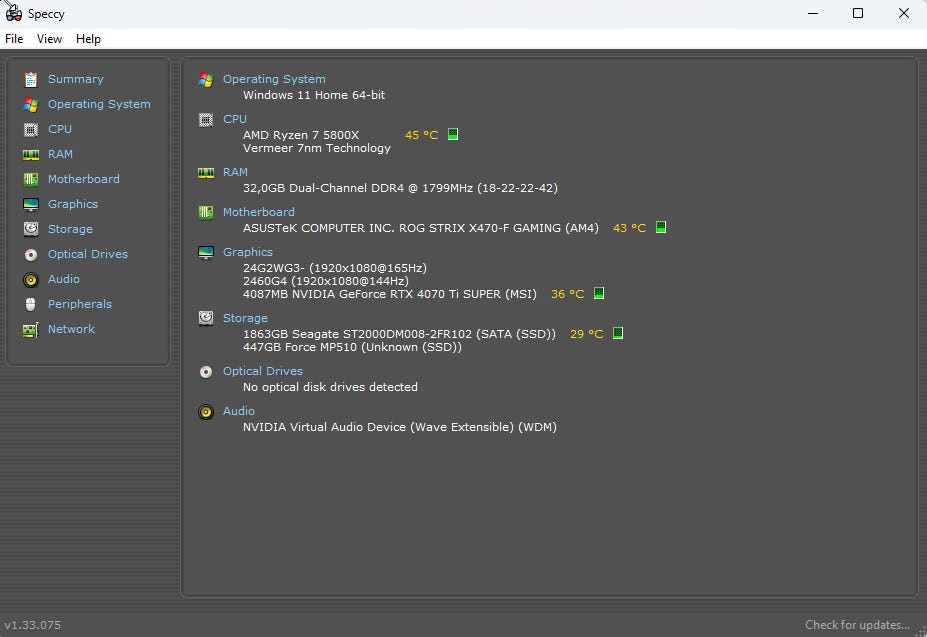Click the Peripherals mouse icon in sidebar
The height and width of the screenshot is (637, 927).
coord(31,304)
